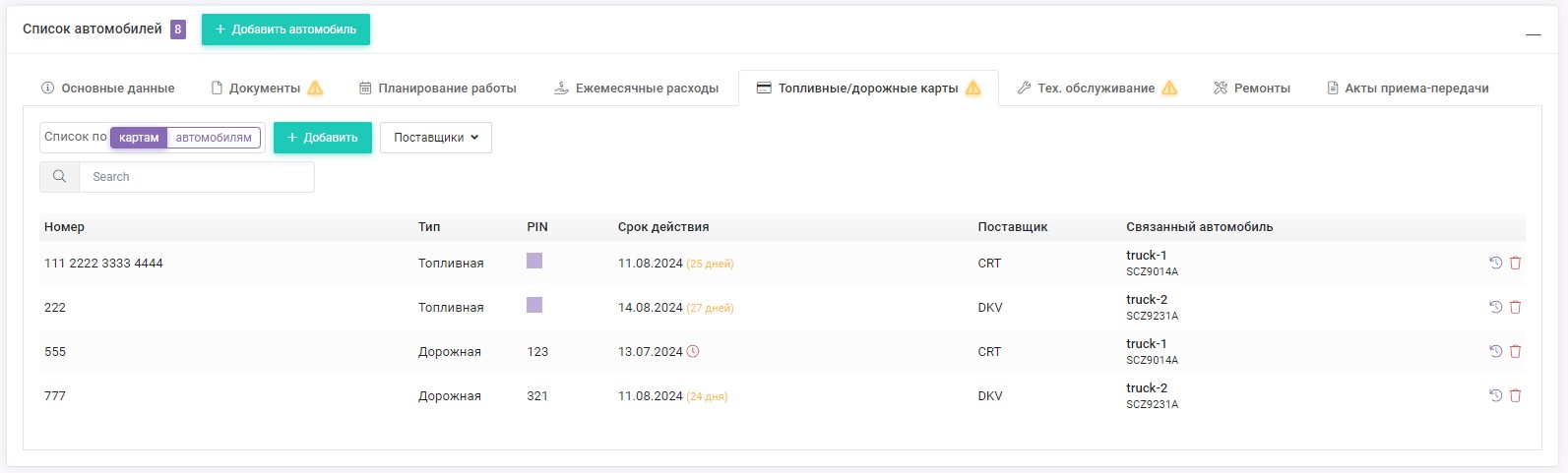Screen dimensions: 1568x473
Task: Open the Документы tab
Action: pyautogui.click(x=267, y=88)
